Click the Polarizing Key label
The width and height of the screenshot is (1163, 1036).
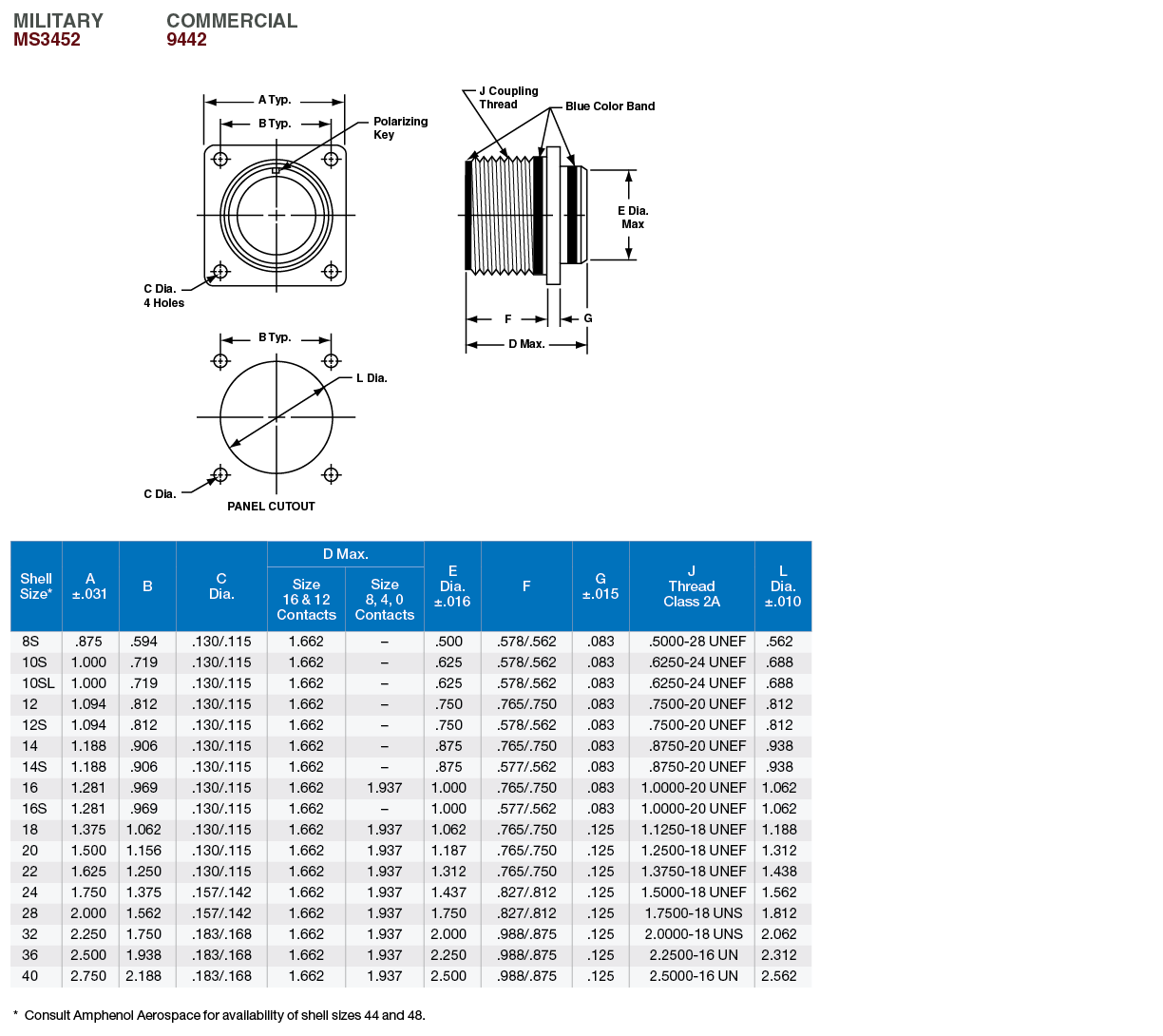point(399,128)
